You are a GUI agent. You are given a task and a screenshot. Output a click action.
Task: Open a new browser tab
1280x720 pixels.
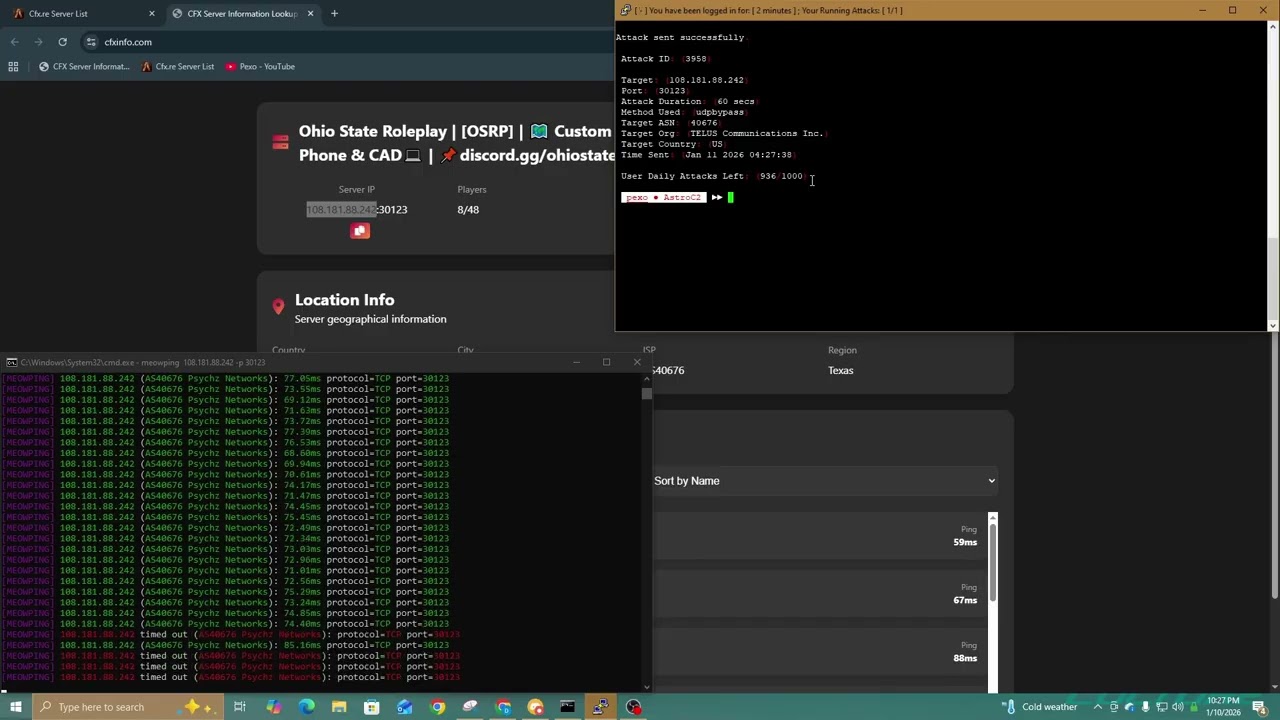[x=334, y=13]
